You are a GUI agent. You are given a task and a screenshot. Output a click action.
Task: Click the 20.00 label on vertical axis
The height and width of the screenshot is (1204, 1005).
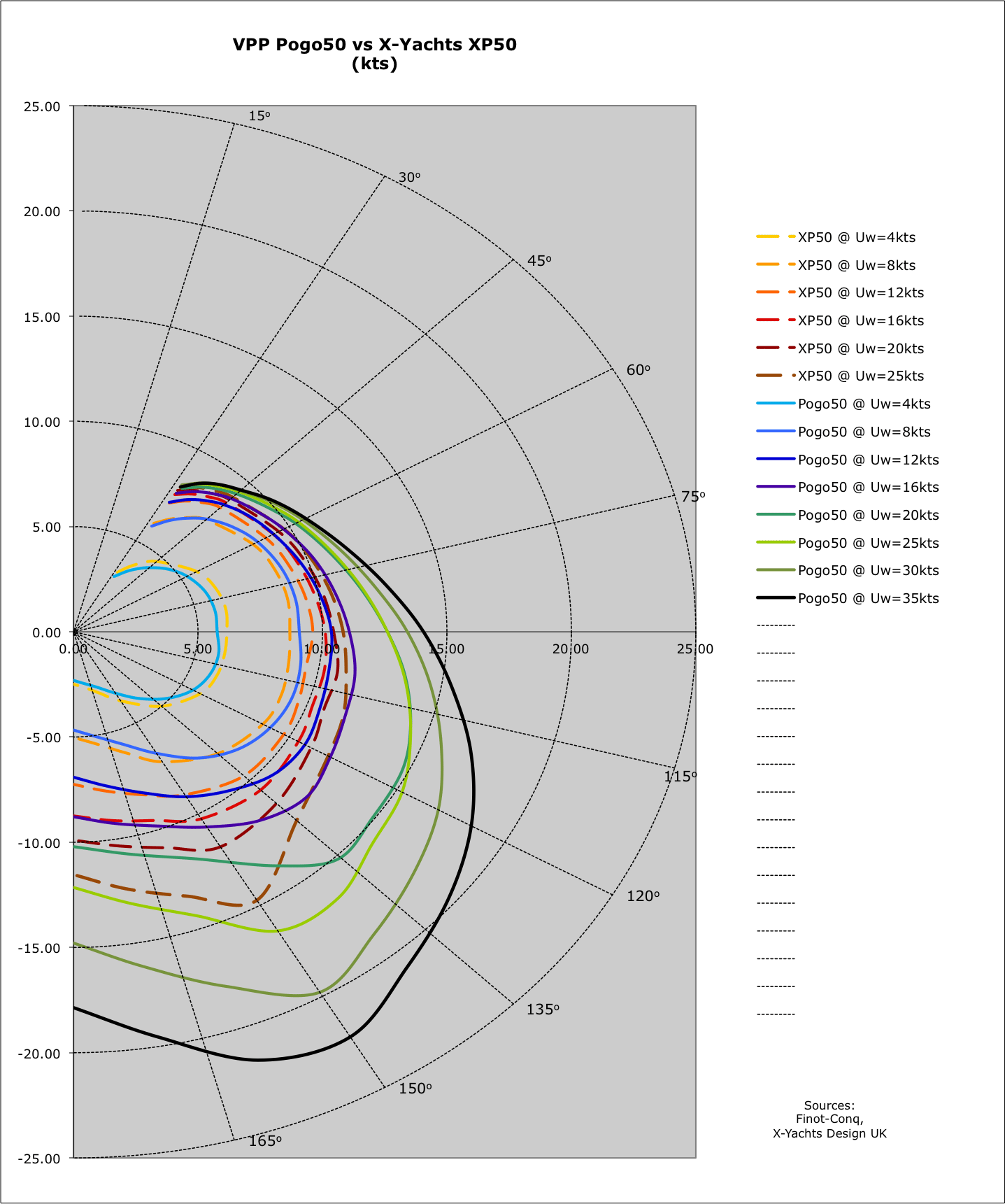42,211
